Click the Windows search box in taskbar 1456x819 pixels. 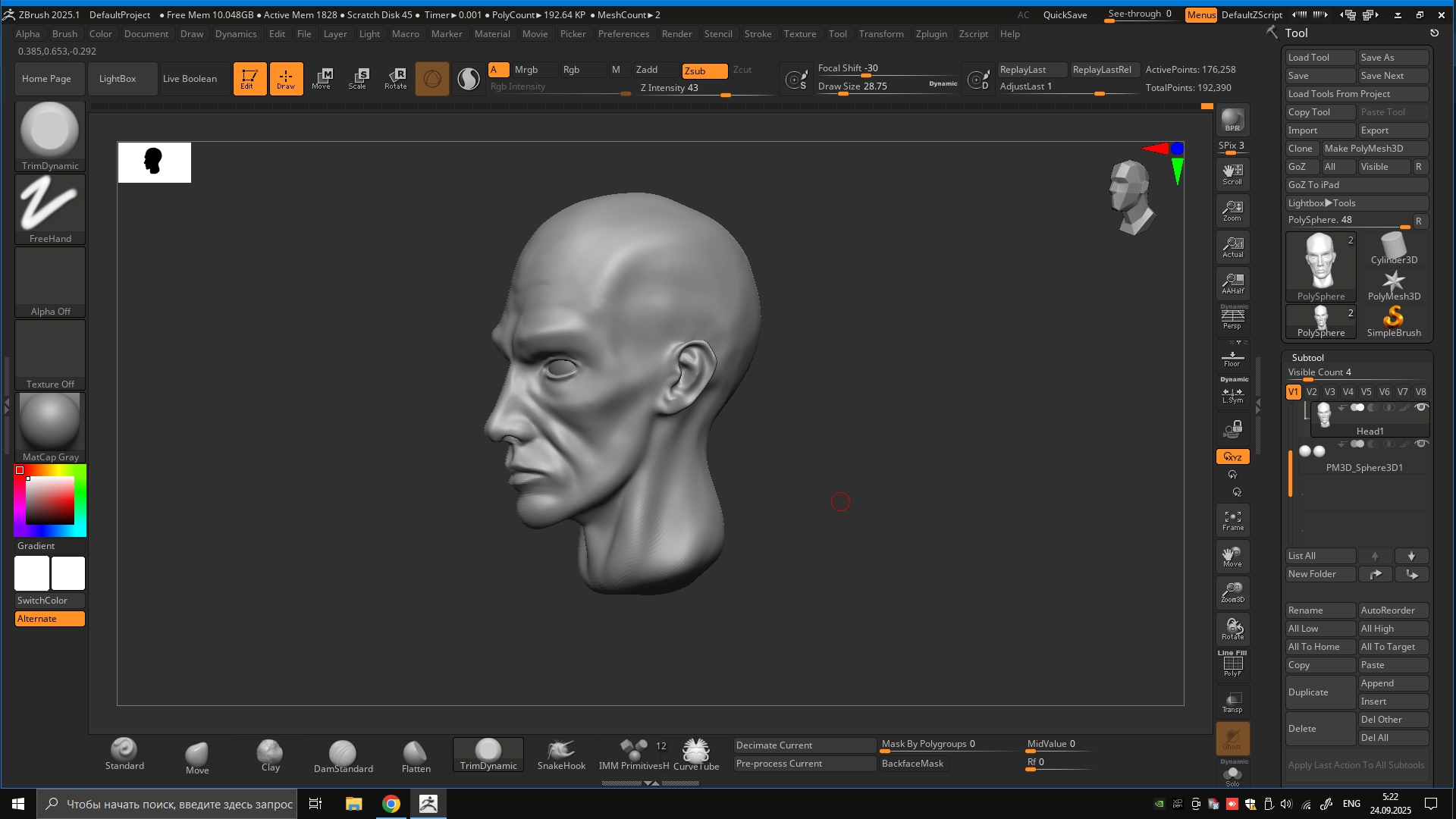point(167,804)
